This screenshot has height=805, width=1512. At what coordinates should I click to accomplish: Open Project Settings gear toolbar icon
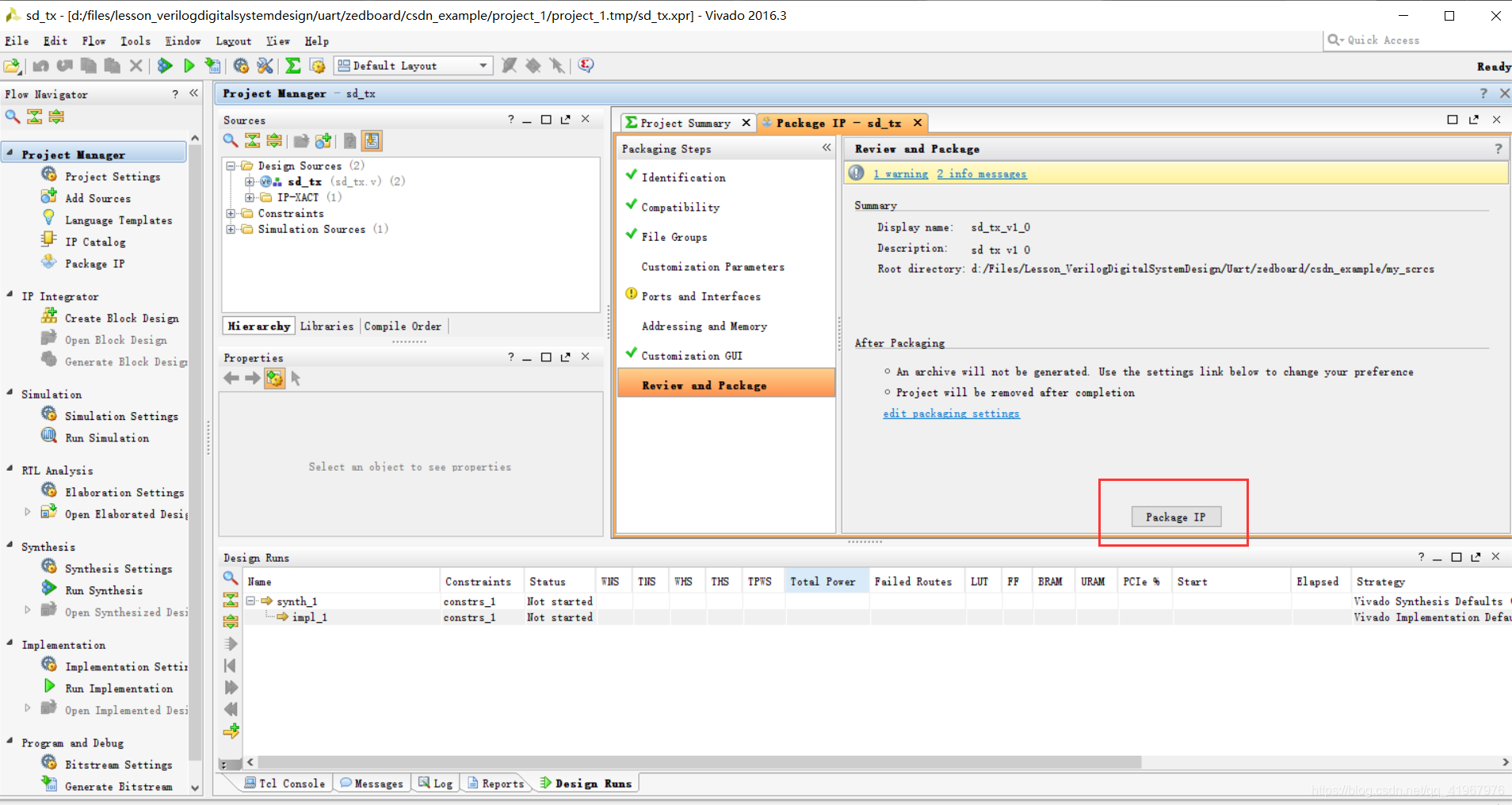(x=241, y=66)
